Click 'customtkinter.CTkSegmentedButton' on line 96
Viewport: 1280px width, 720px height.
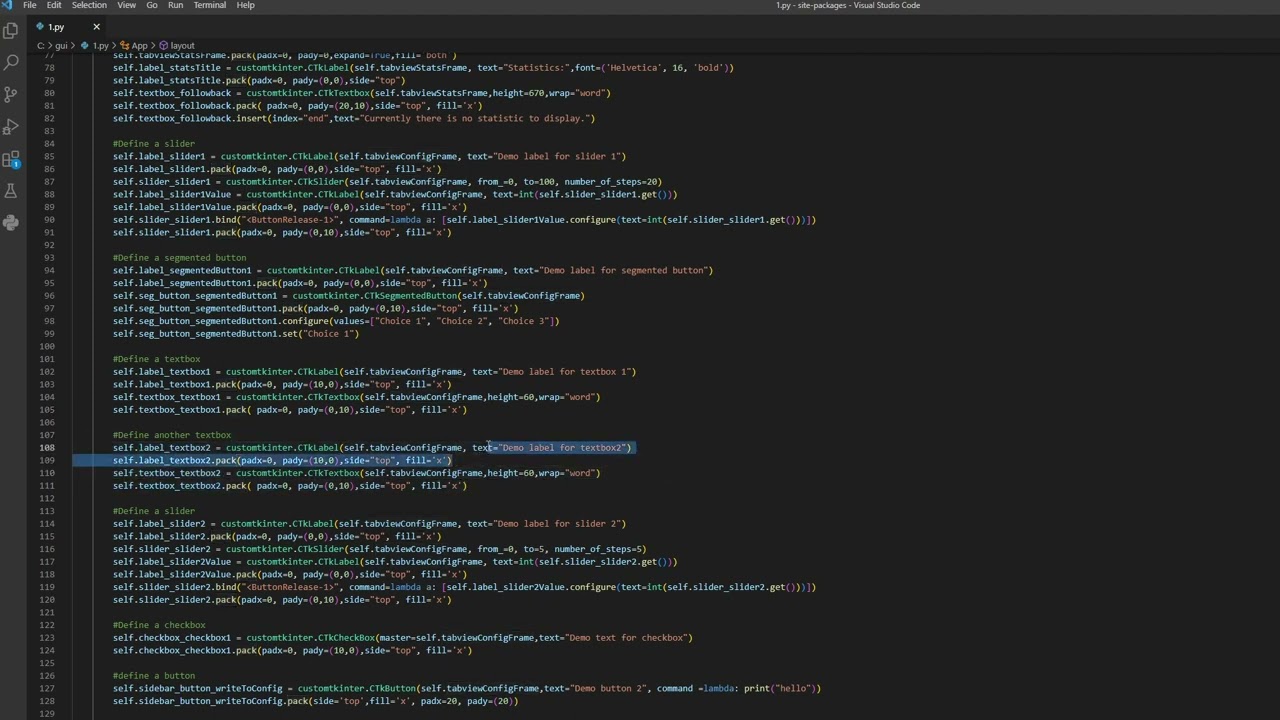pyautogui.click(x=374, y=295)
